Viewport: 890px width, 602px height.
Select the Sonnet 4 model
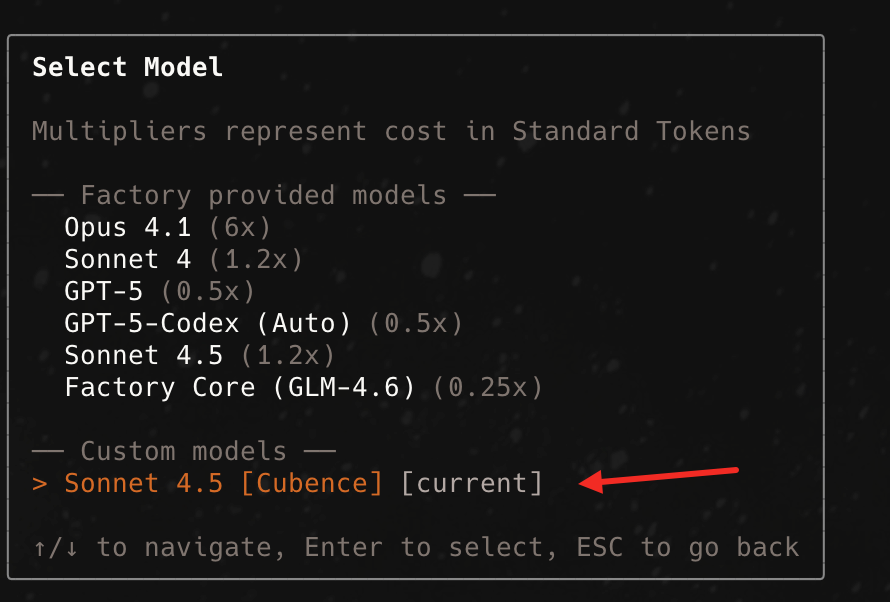126,259
